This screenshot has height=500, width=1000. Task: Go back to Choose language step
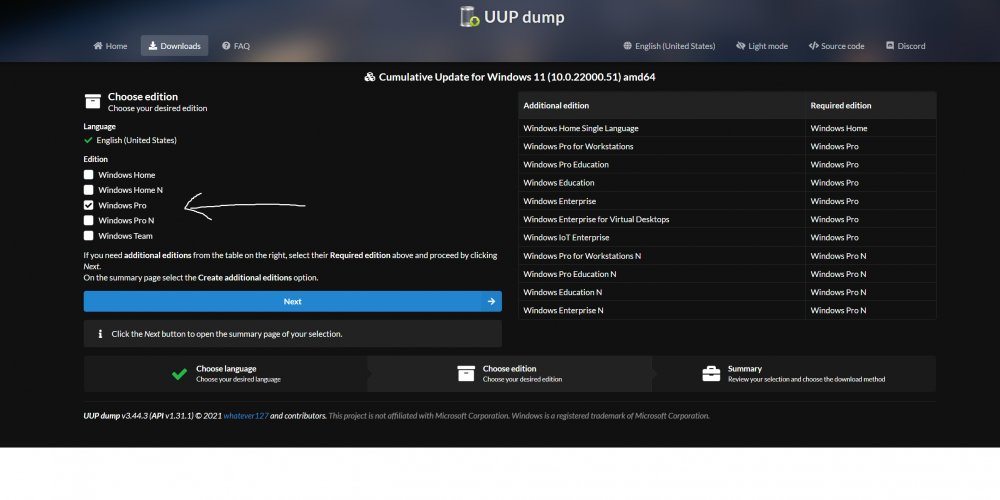[x=226, y=374]
